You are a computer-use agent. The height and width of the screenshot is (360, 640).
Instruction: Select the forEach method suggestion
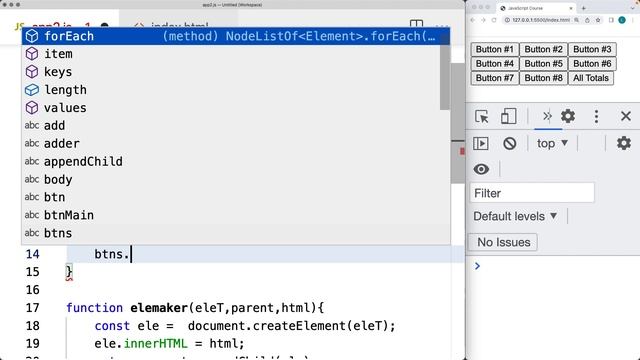236,36
